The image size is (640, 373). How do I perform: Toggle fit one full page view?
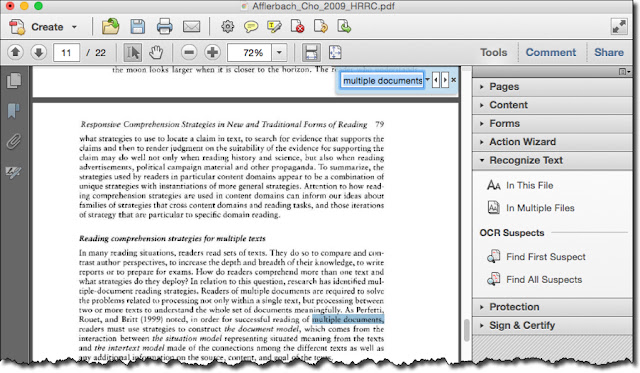[335, 52]
